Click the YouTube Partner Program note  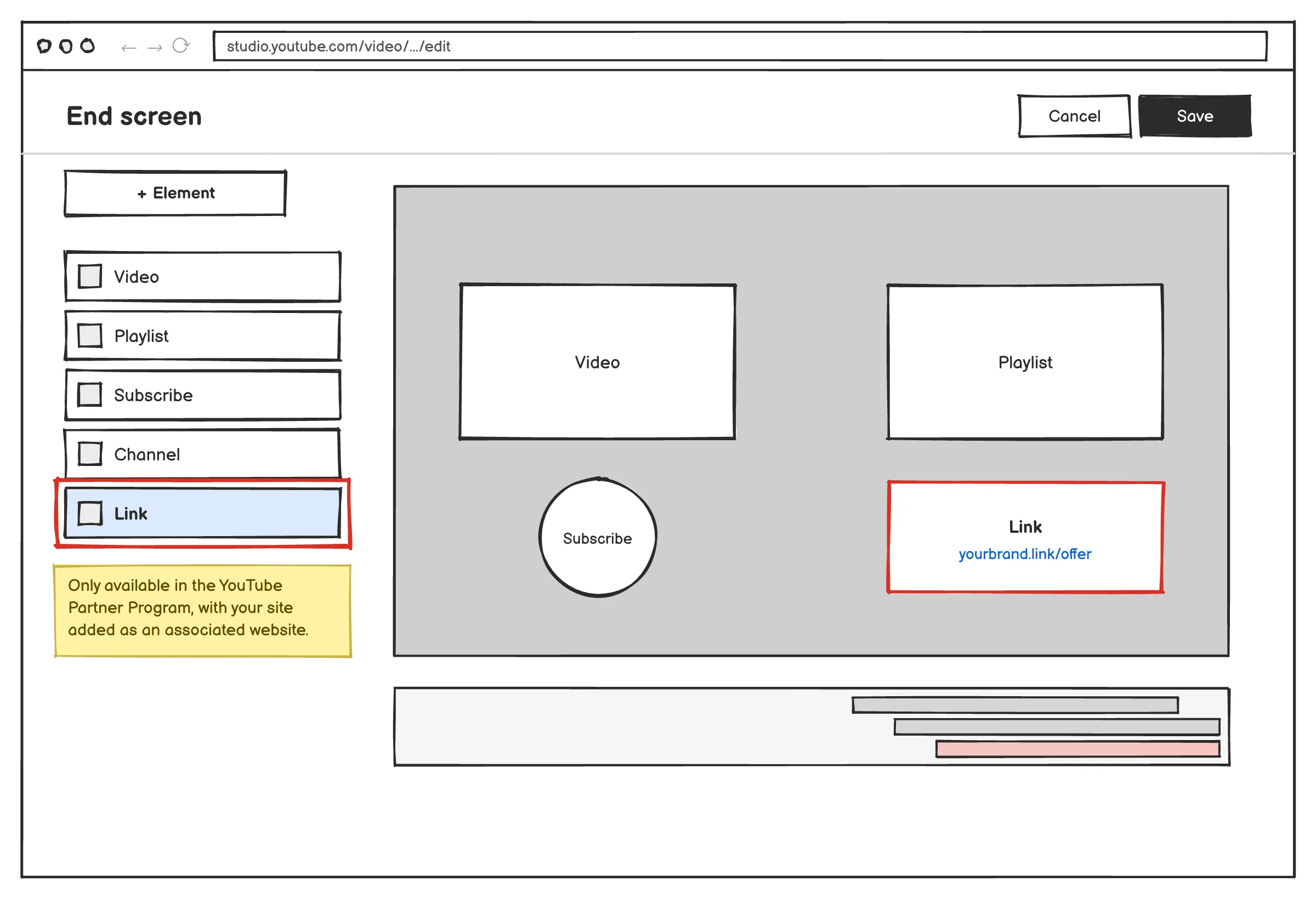[x=203, y=611]
